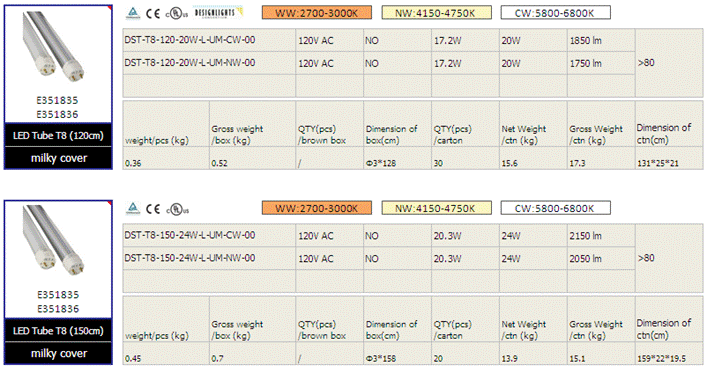This screenshot has height=366, width=707.
Task: Click the UL certification icon in 150cm section
Action: 177,209
